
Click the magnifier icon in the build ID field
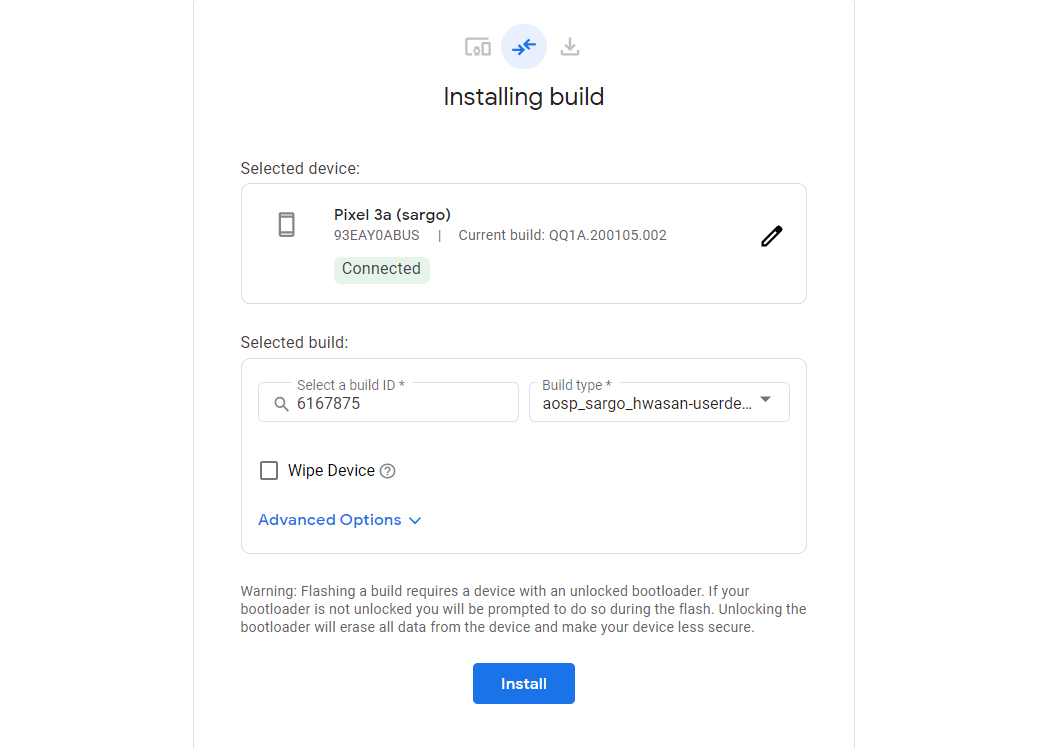click(x=281, y=404)
